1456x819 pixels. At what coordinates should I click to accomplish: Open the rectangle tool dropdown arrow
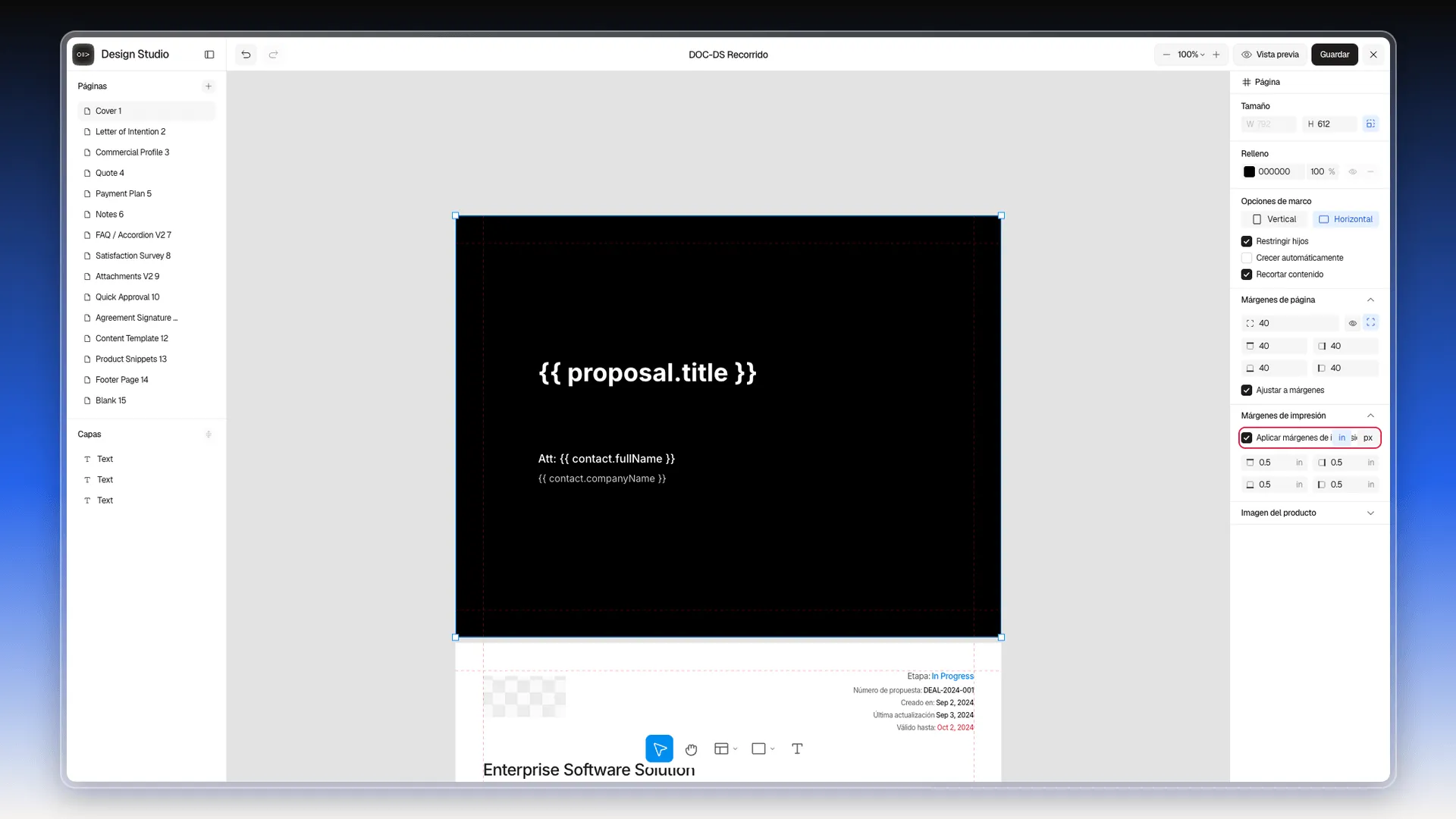point(772,749)
